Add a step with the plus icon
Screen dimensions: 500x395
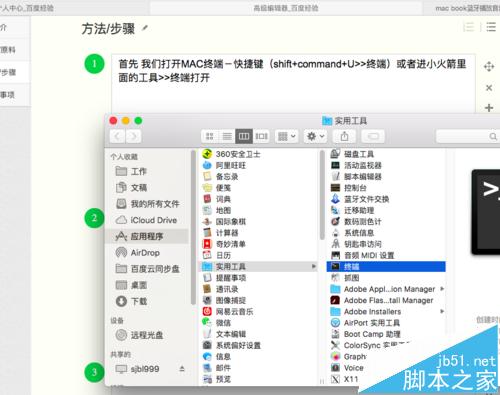[x=489, y=108]
